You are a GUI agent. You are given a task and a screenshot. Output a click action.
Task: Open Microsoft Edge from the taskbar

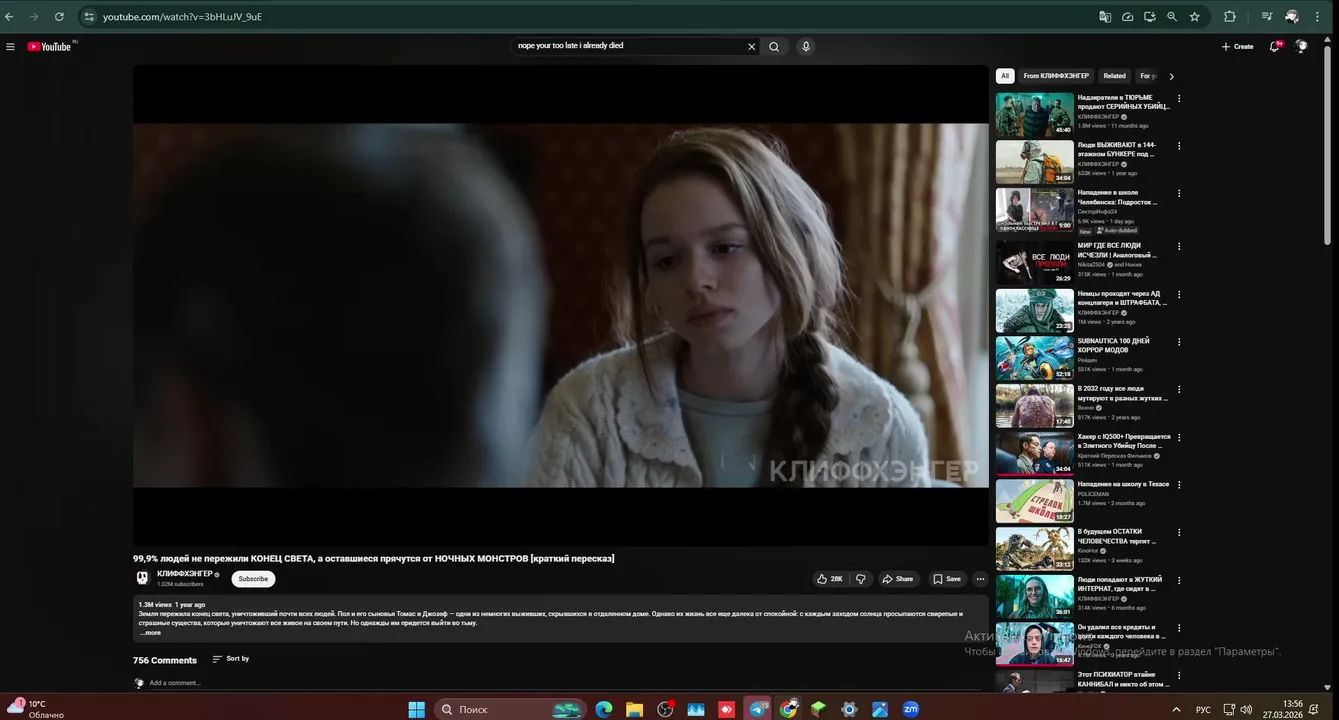[x=604, y=709]
